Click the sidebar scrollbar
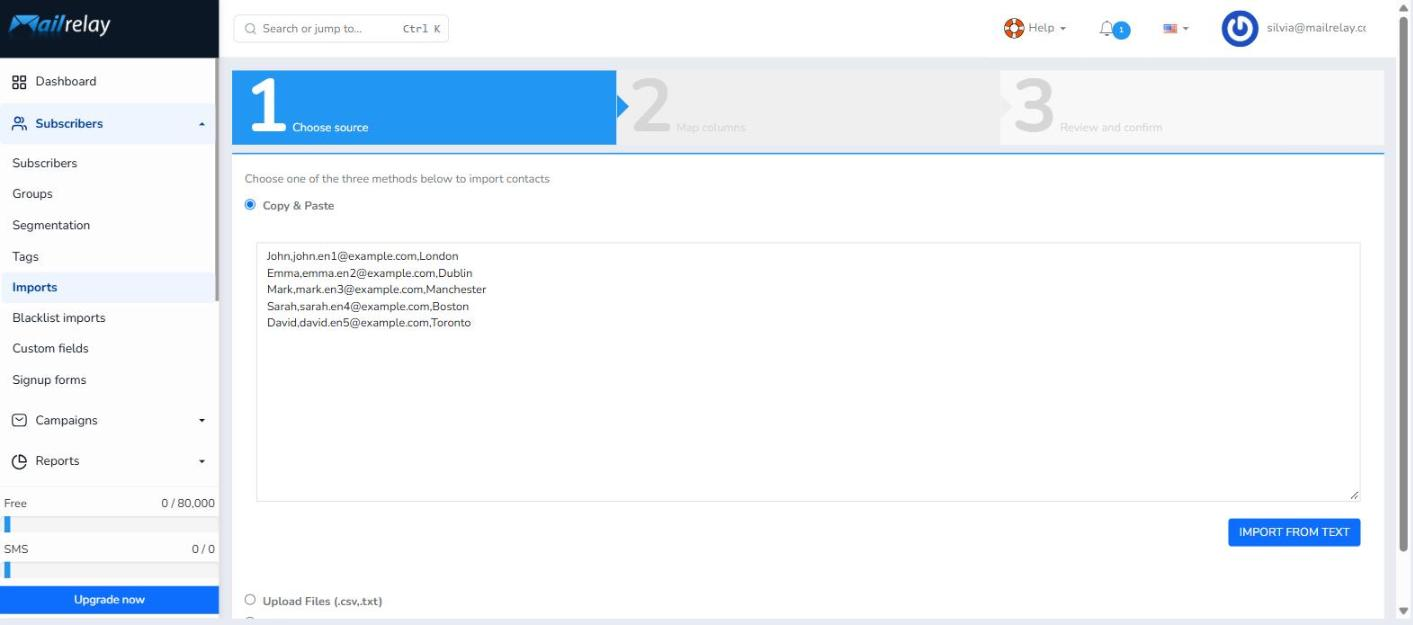 point(217,180)
